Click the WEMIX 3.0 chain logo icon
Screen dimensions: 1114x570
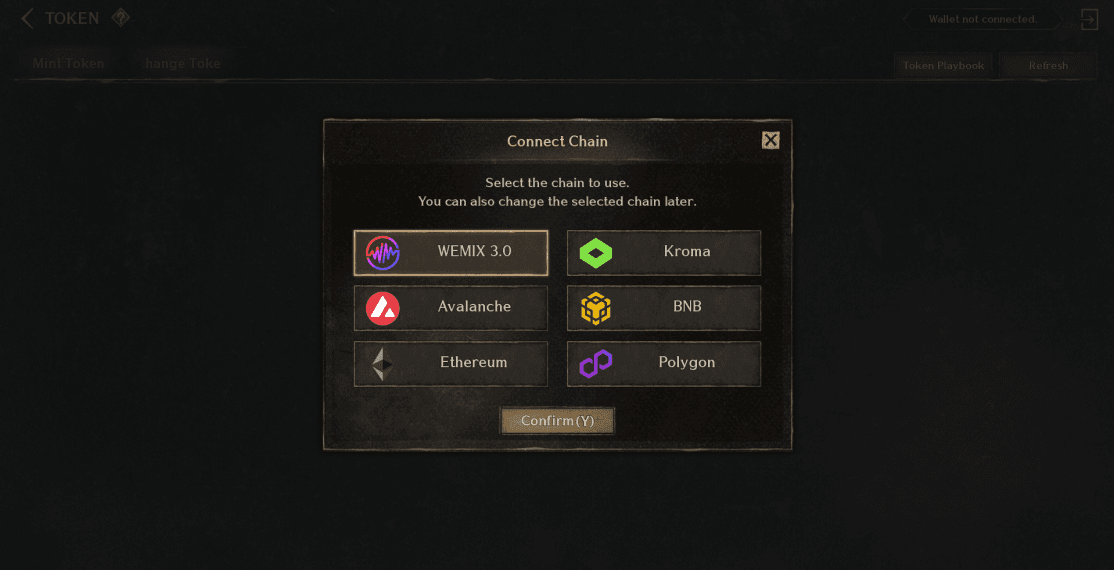(382, 253)
